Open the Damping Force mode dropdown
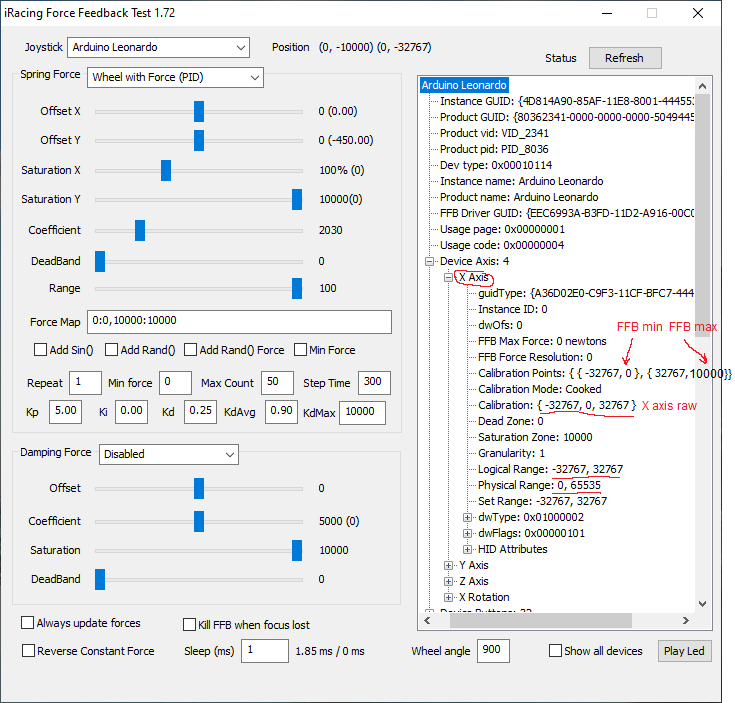 point(169,454)
